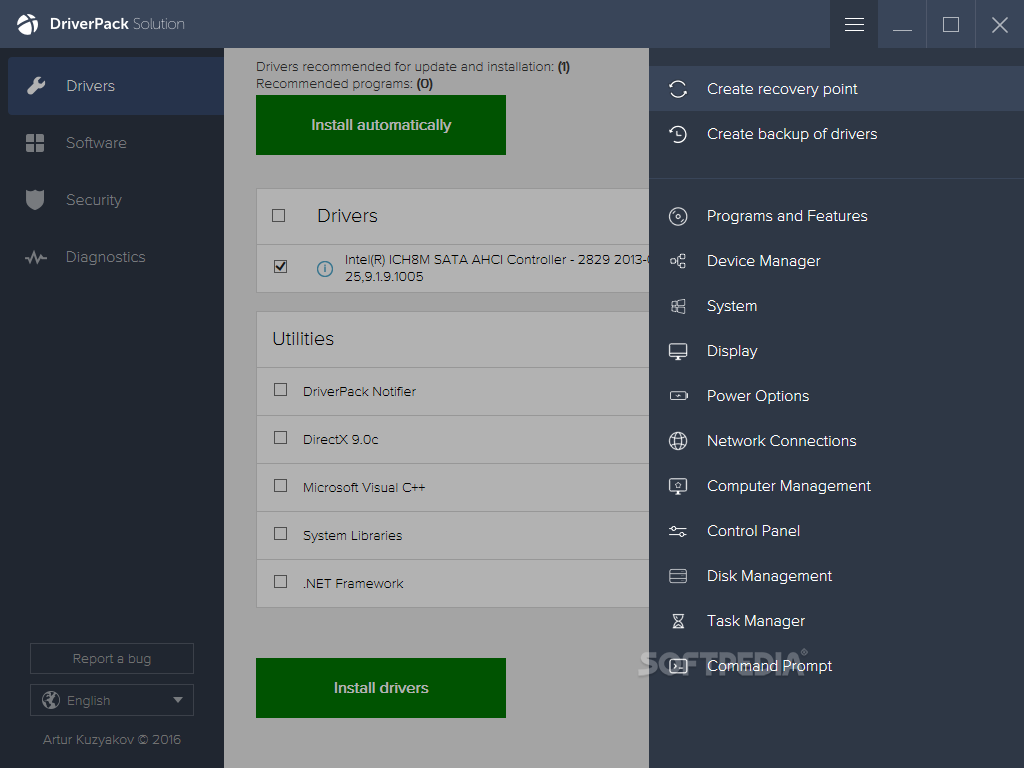Click the Disk Management icon

tap(678, 576)
